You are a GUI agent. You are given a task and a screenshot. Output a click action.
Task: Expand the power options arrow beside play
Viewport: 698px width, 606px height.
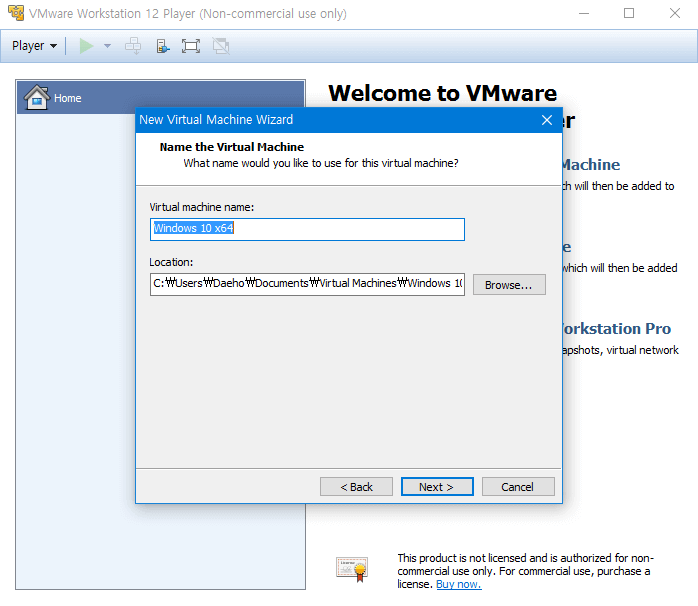(107, 46)
